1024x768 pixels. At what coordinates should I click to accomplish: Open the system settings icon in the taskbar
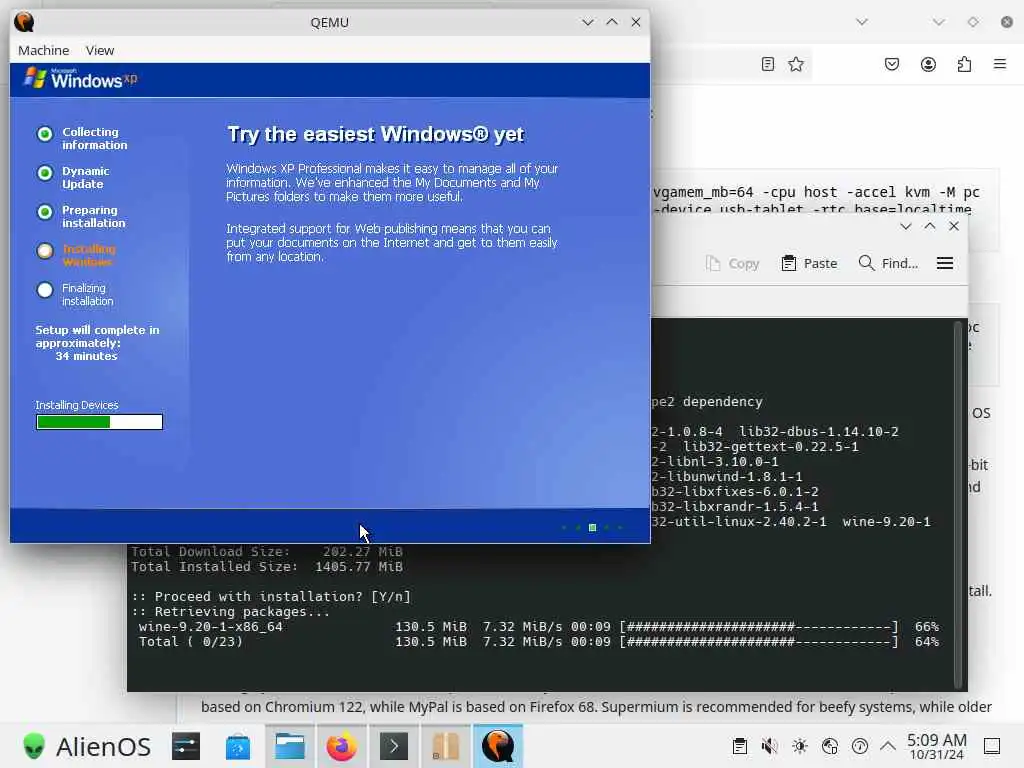186,746
